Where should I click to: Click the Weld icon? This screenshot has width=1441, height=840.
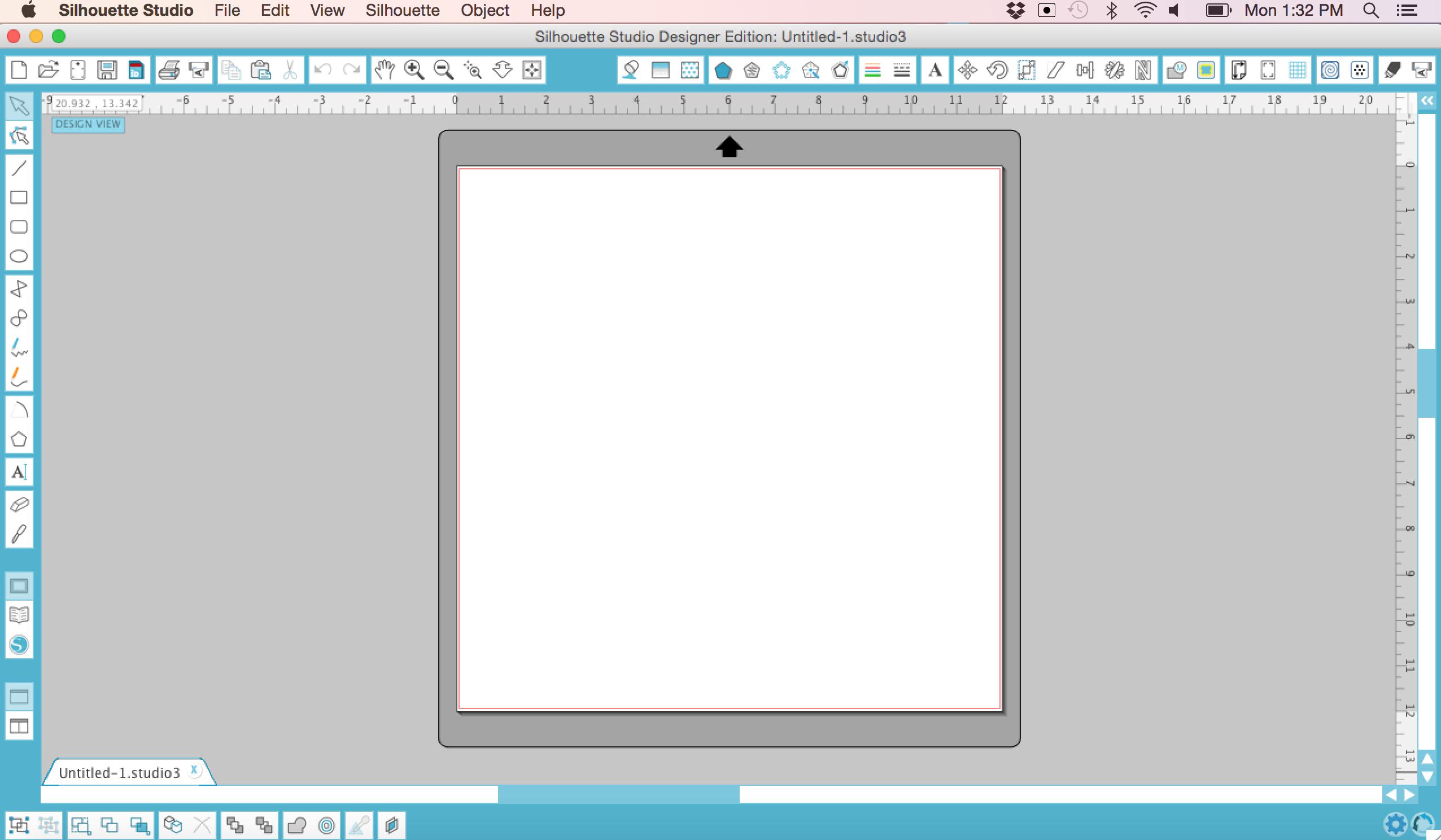tap(297, 825)
